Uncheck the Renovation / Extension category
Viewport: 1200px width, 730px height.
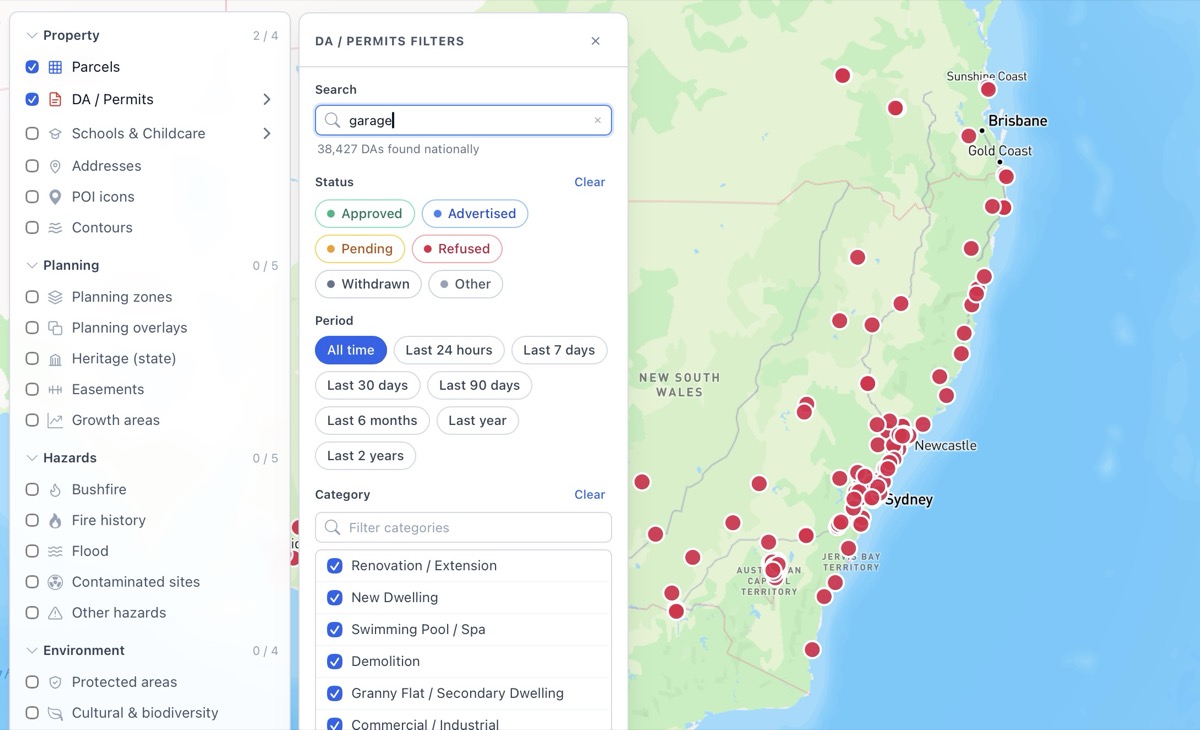pos(335,566)
